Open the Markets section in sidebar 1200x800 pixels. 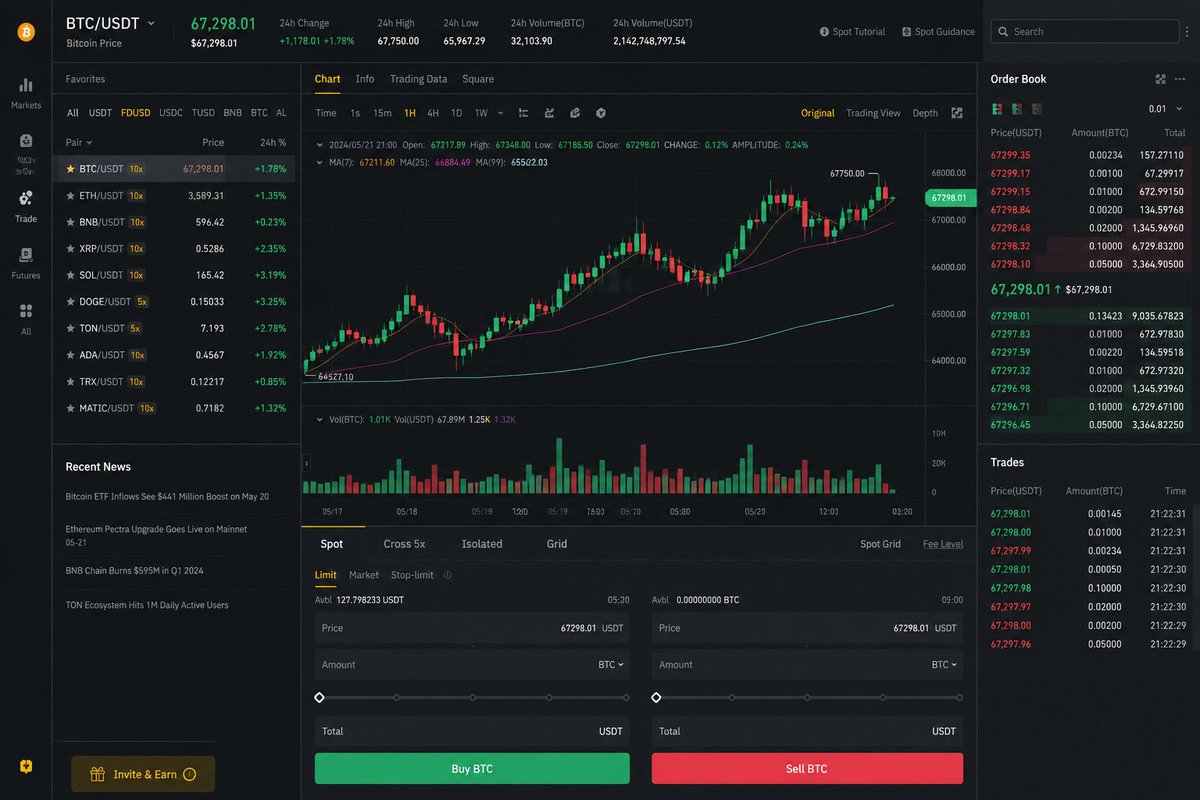click(x=26, y=93)
